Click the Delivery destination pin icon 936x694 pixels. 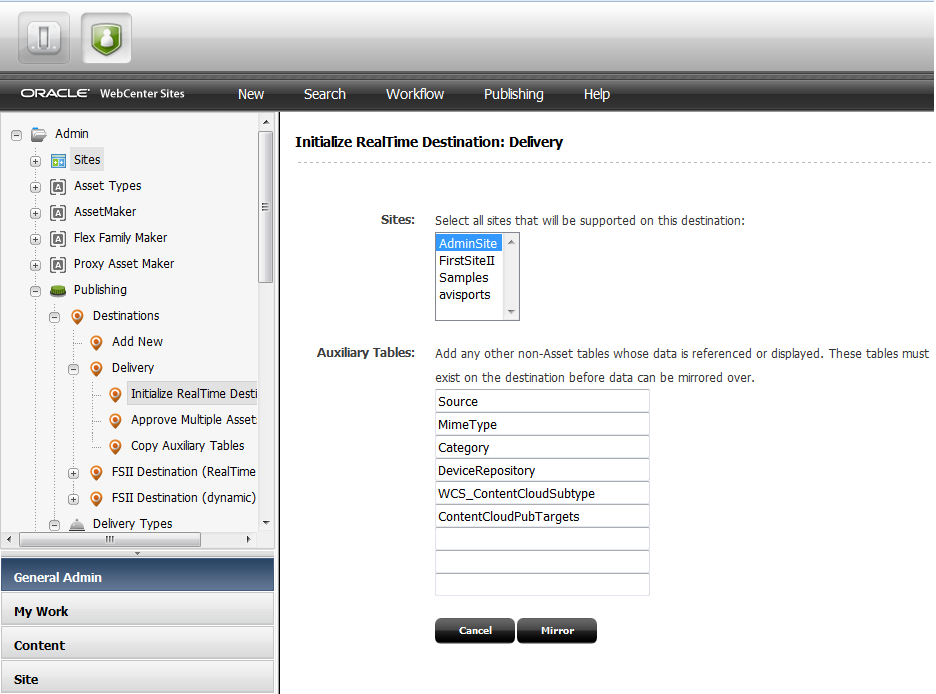pos(96,368)
